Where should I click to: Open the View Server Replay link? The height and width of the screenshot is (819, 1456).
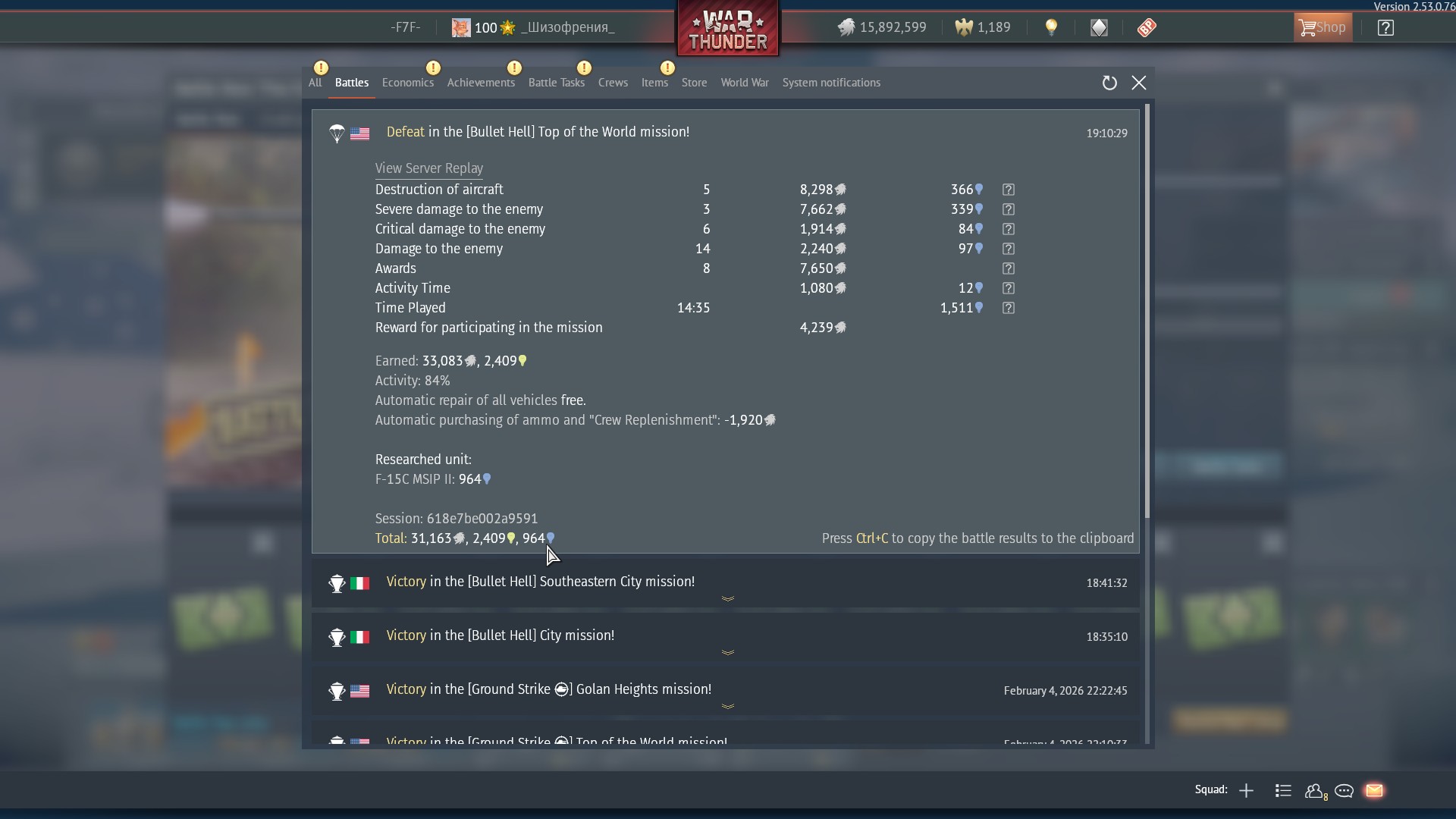[429, 168]
